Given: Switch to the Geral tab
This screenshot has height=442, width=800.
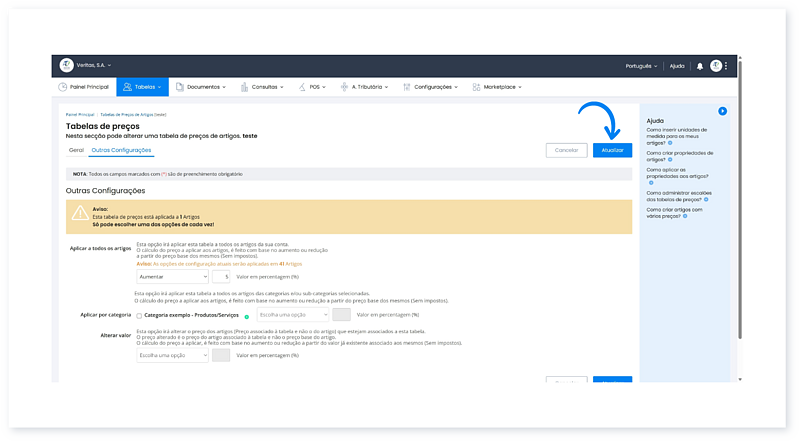Looking at the screenshot, I should [x=75, y=150].
